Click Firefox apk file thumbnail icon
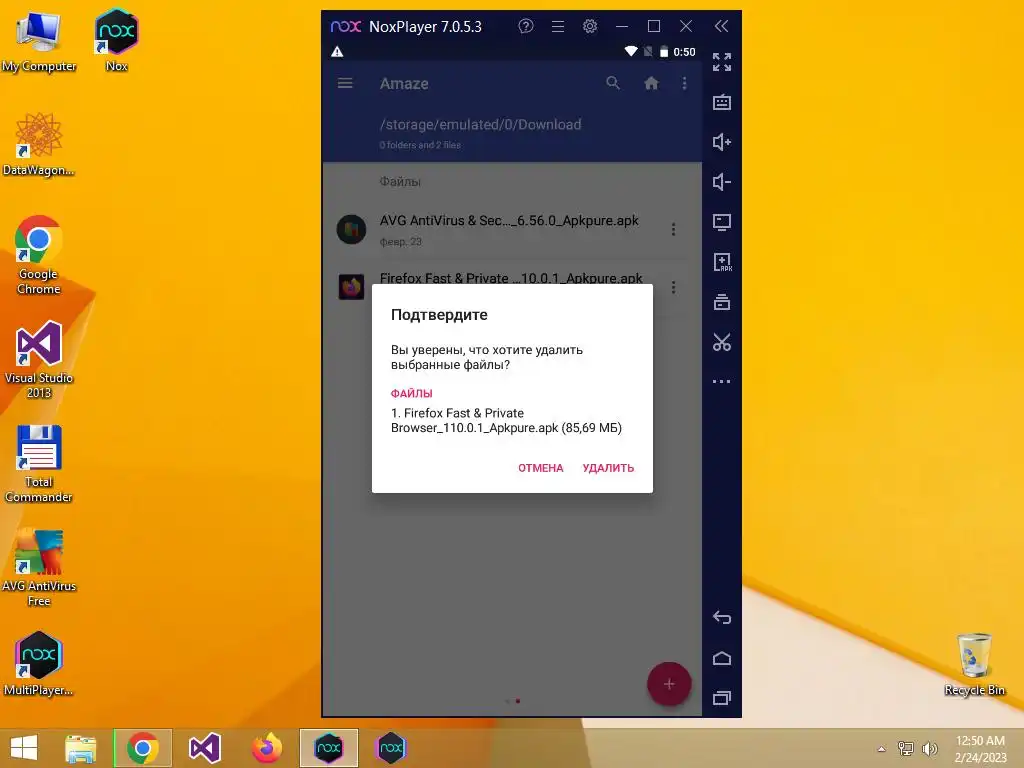Screen dimensions: 1024x768 (351, 287)
